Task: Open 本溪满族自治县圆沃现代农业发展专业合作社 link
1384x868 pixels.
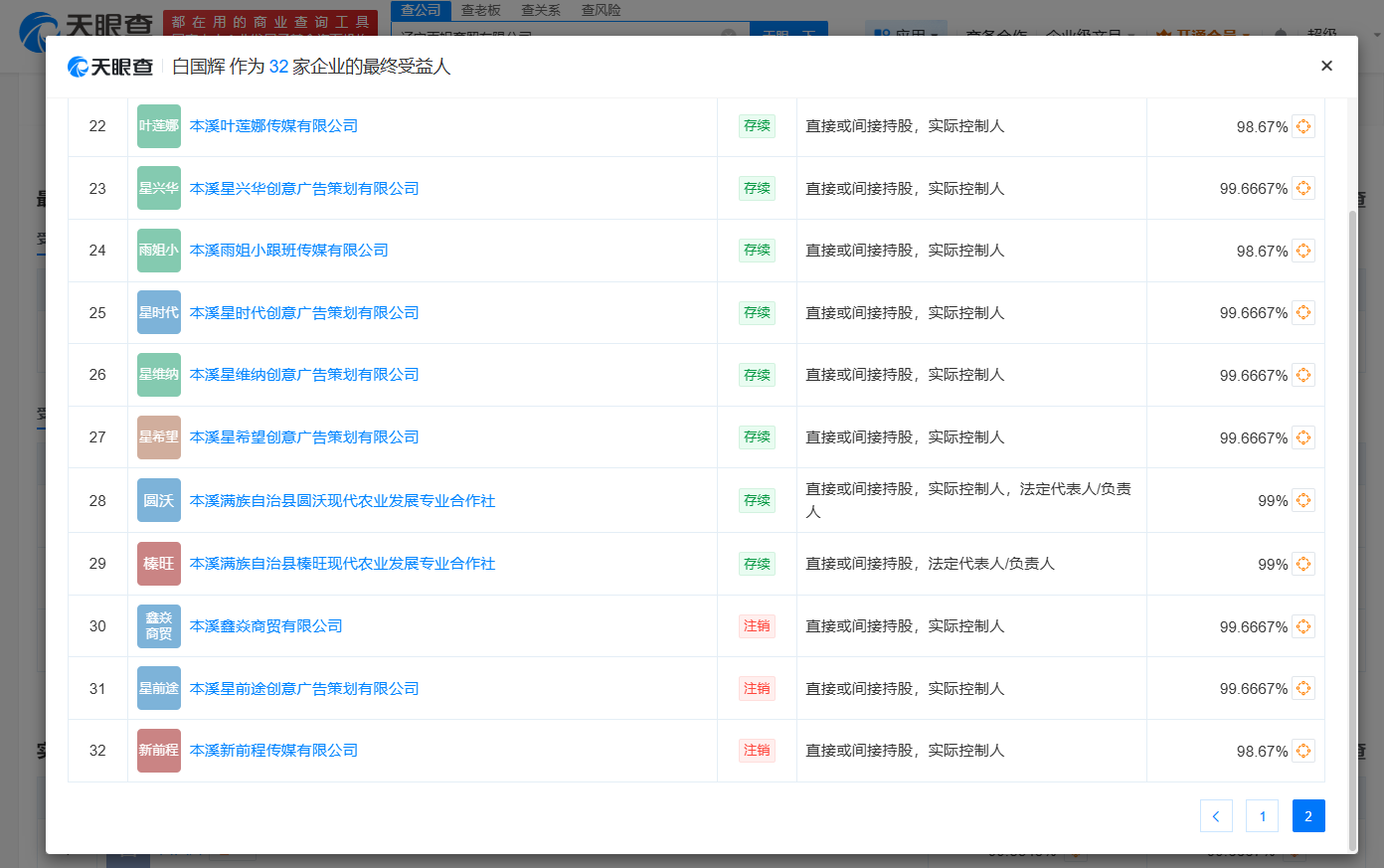Action: tap(342, 500)
